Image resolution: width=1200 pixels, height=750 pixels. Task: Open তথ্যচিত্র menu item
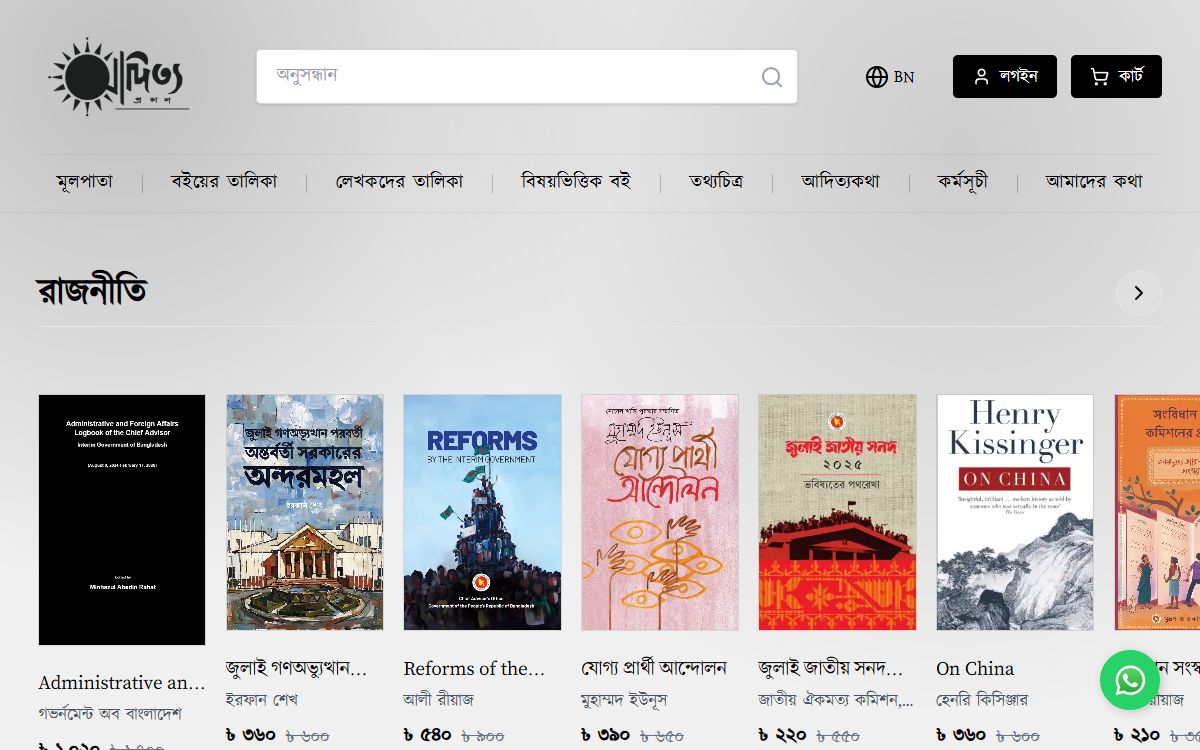716,182
